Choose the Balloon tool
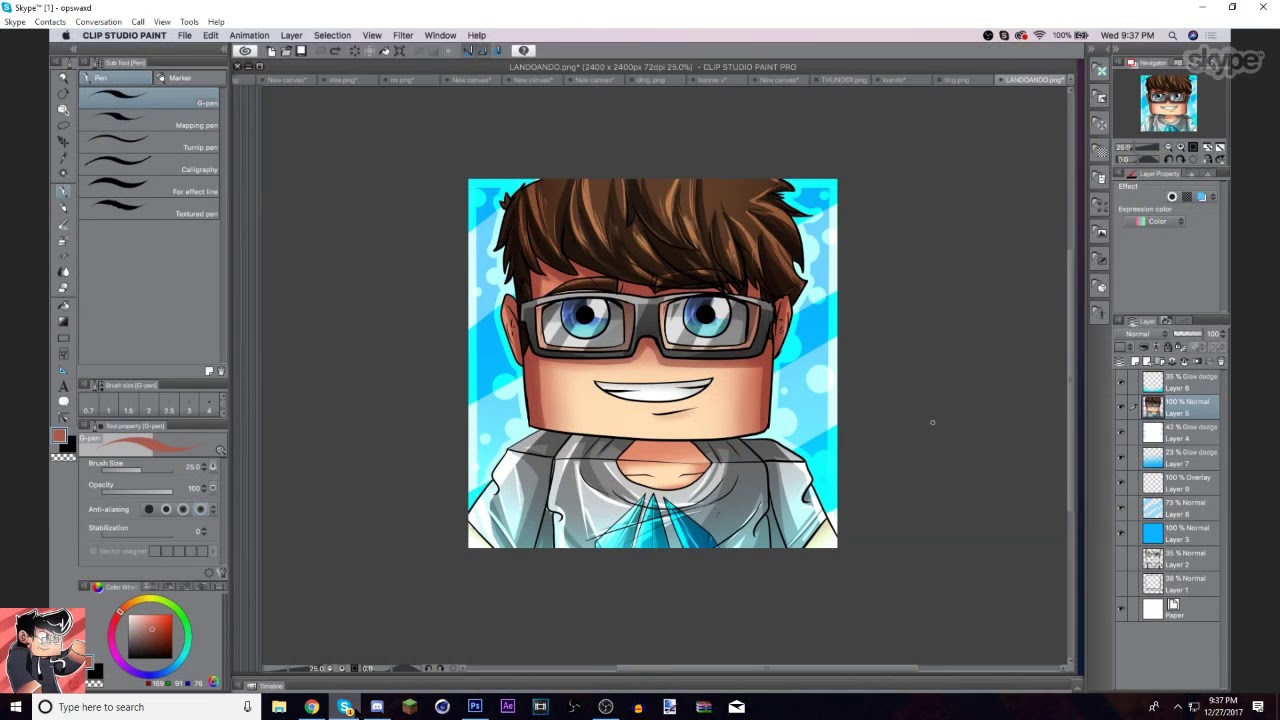1280x720 pixels. pos(63,402)
